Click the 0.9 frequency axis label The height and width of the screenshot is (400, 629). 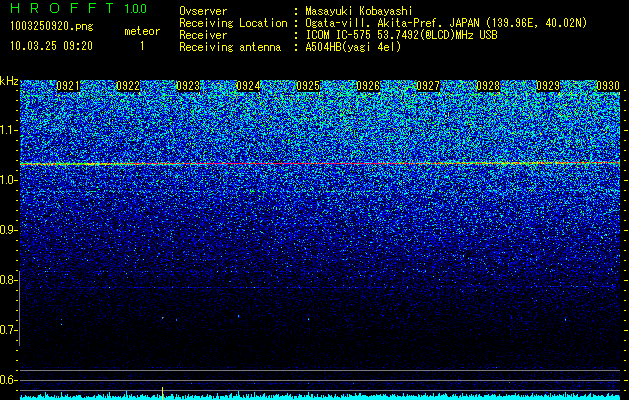click(x=8, y=230)
